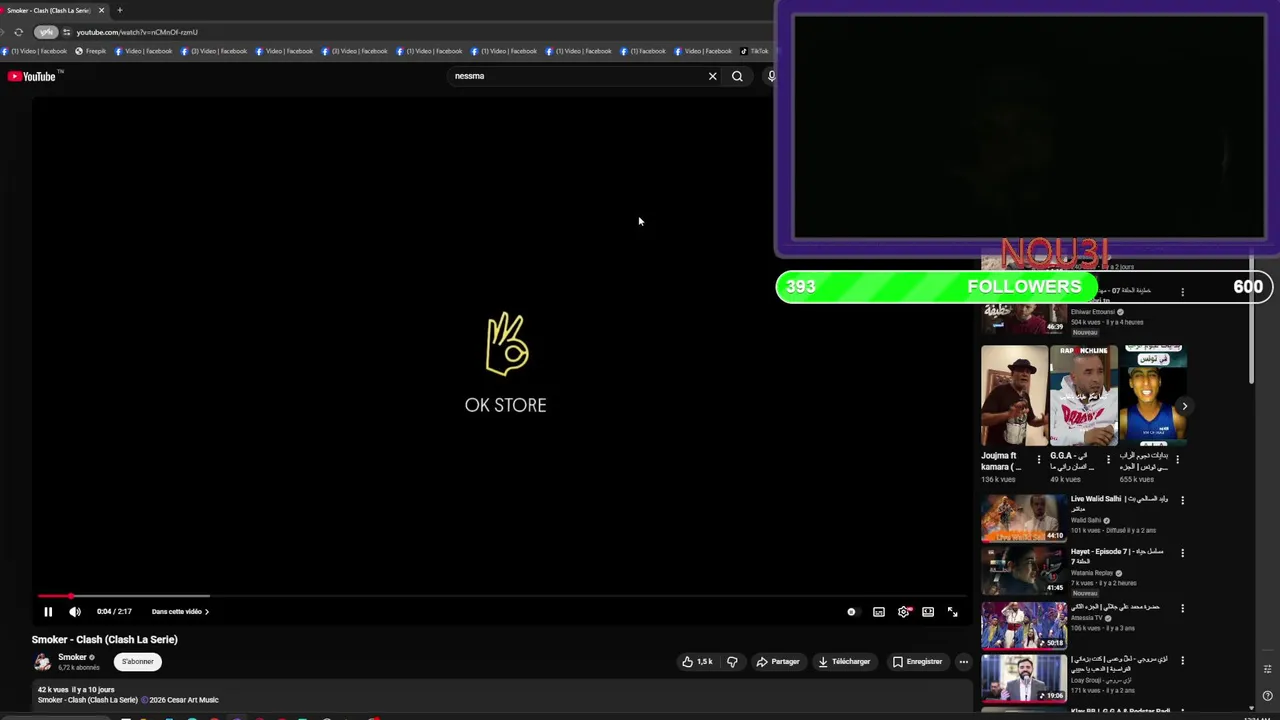Start voice search with microphone icon
The width and height of the screenshot is (1280, 720).
771,76
